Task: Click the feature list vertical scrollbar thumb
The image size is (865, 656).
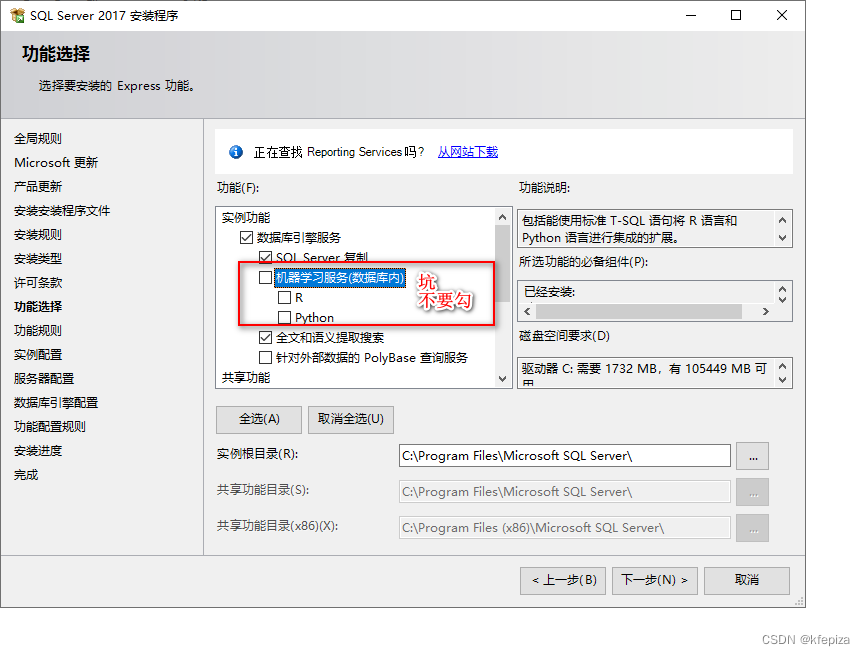Action: tap(502, 264)
